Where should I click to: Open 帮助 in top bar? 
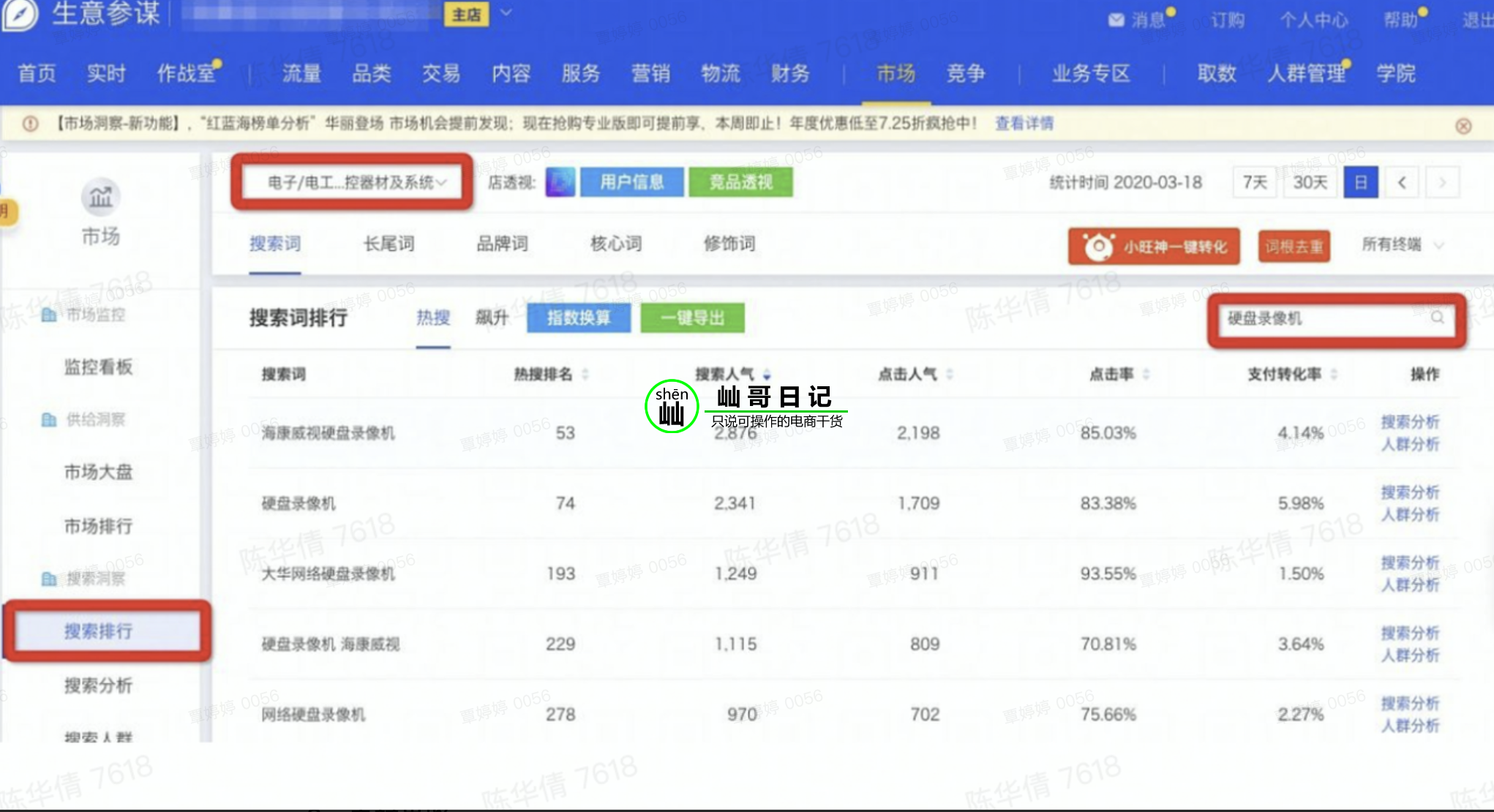point(1400,20)
